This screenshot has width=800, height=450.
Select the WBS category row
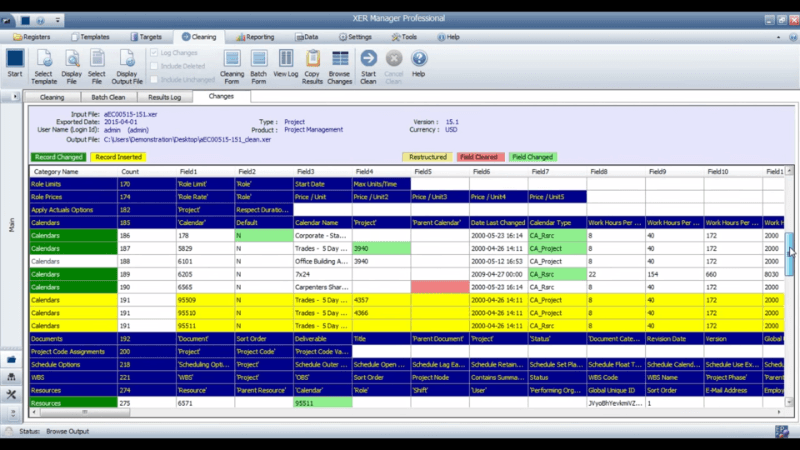tap(73, 378)
